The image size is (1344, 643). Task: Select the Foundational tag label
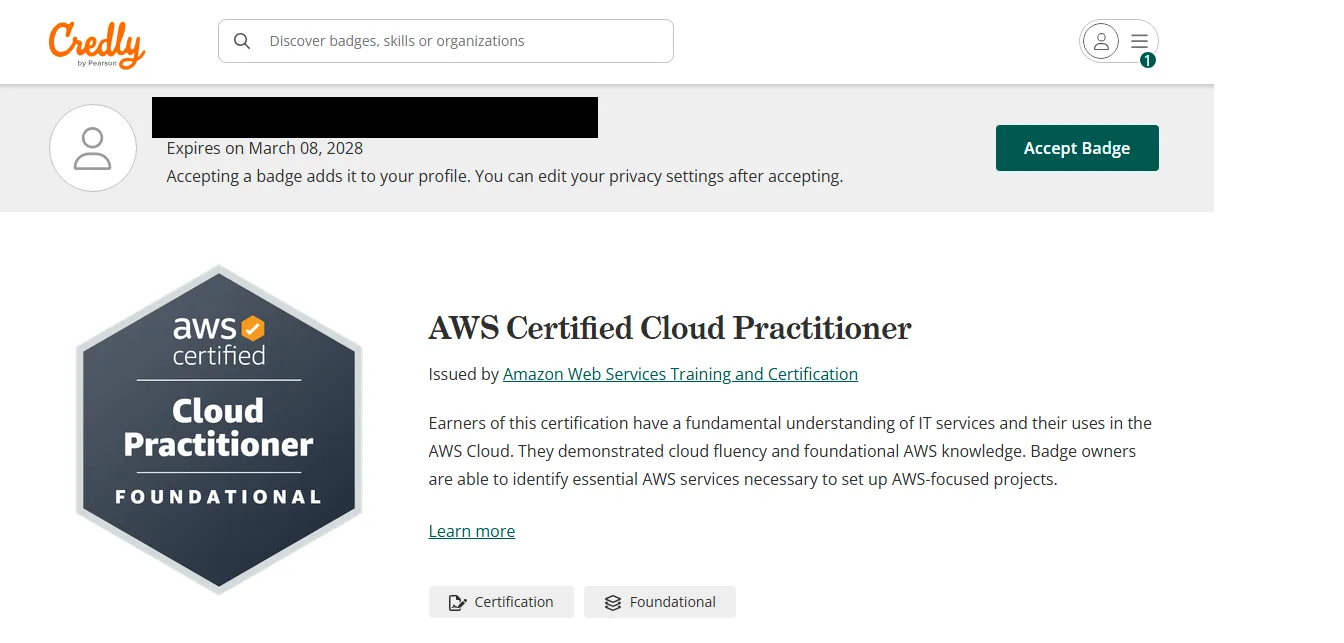(672, 602)
